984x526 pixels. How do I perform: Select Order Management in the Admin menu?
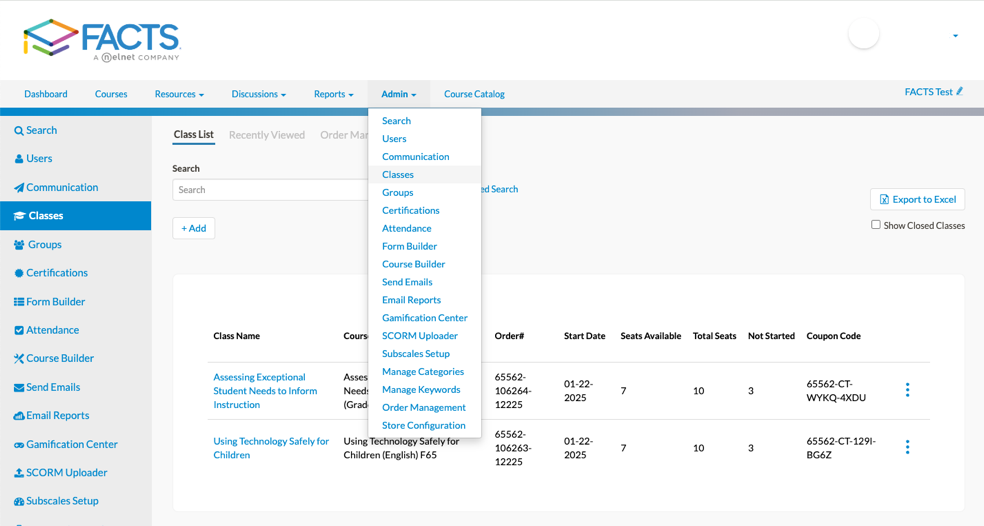pyautogui.click(x=424, y=408)
